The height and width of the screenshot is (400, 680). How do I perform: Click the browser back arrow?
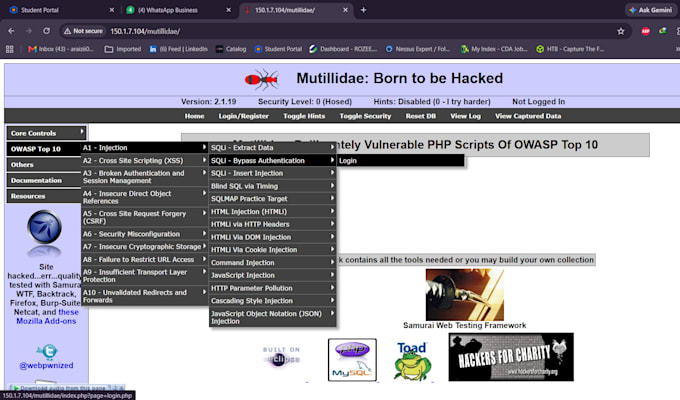tap(11, 31)
